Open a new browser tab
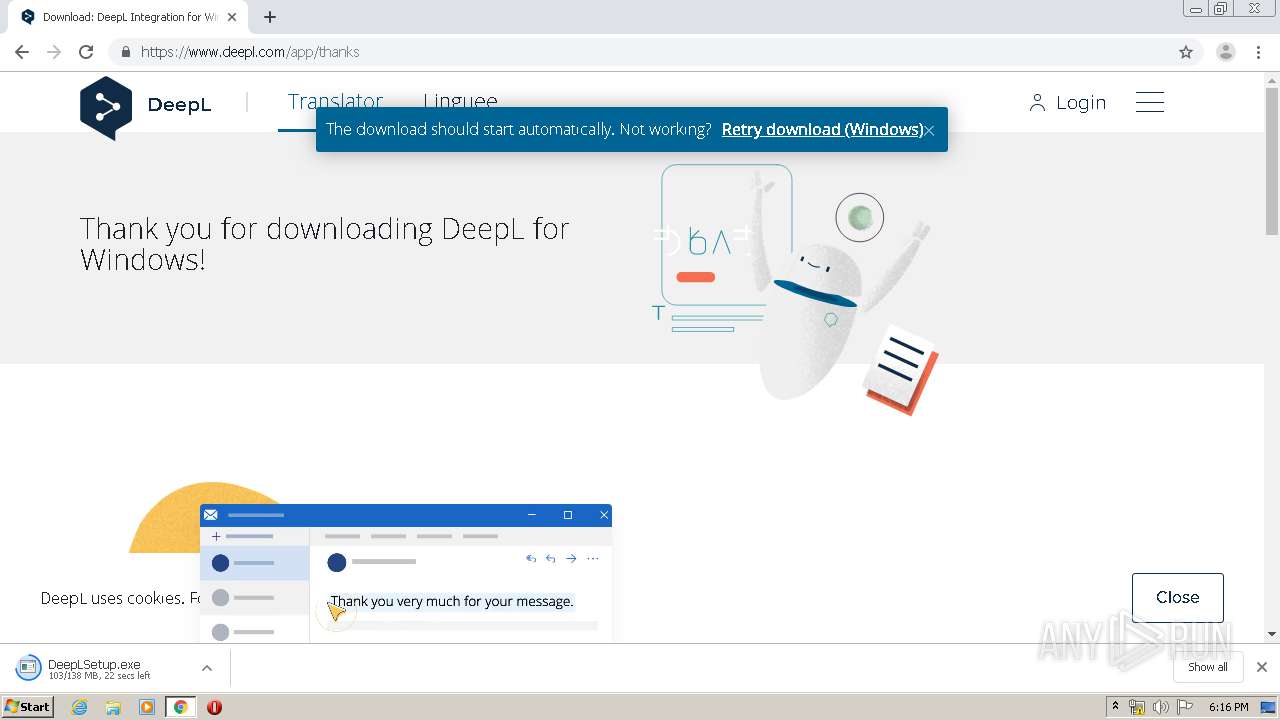 270,17
